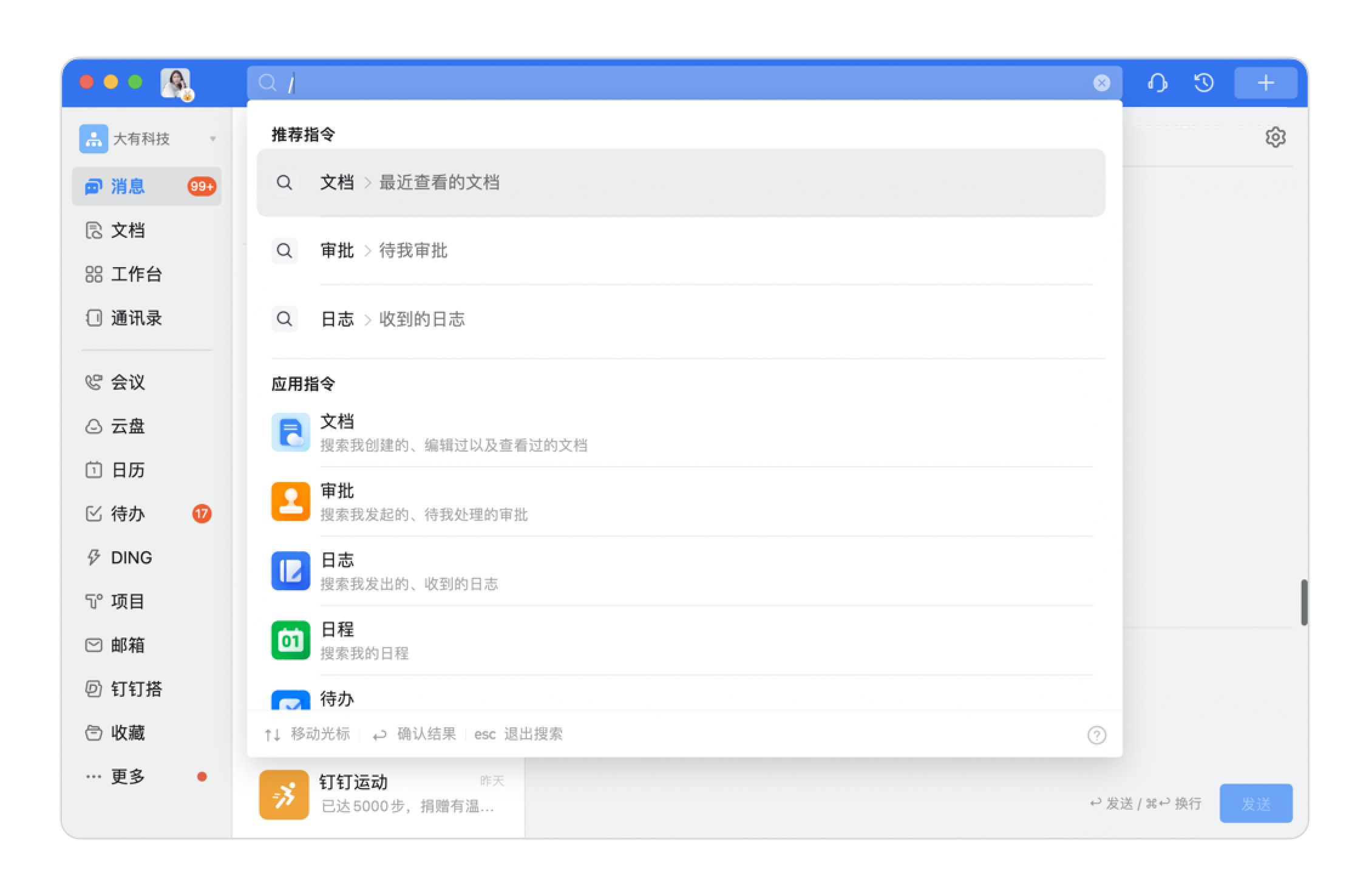
Task: Click the 搜索我发起的、待我处理的审批 description
Action: (424, 515)
